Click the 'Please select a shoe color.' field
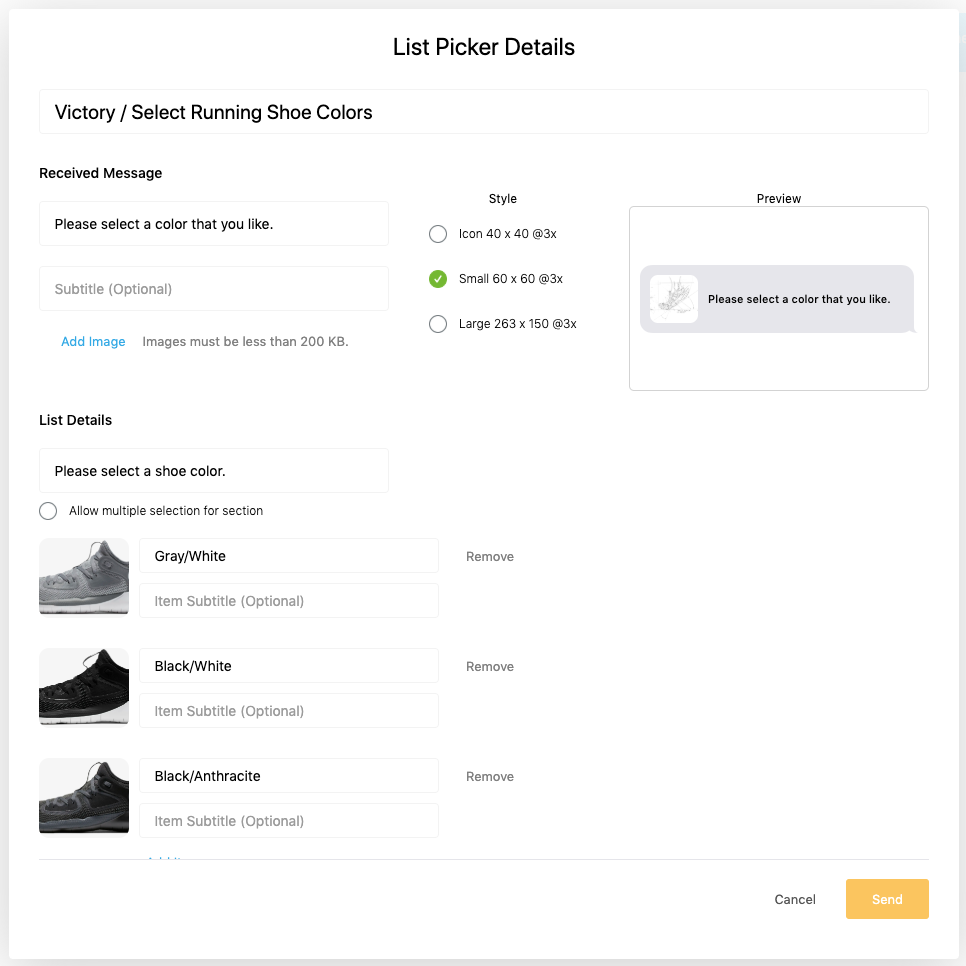 (x=214, y=471)
